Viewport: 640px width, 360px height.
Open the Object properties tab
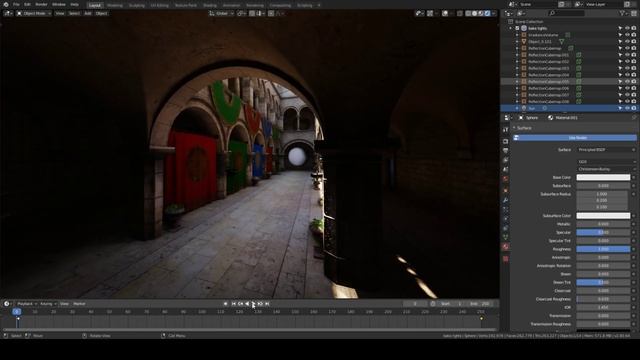pos(506,191)
